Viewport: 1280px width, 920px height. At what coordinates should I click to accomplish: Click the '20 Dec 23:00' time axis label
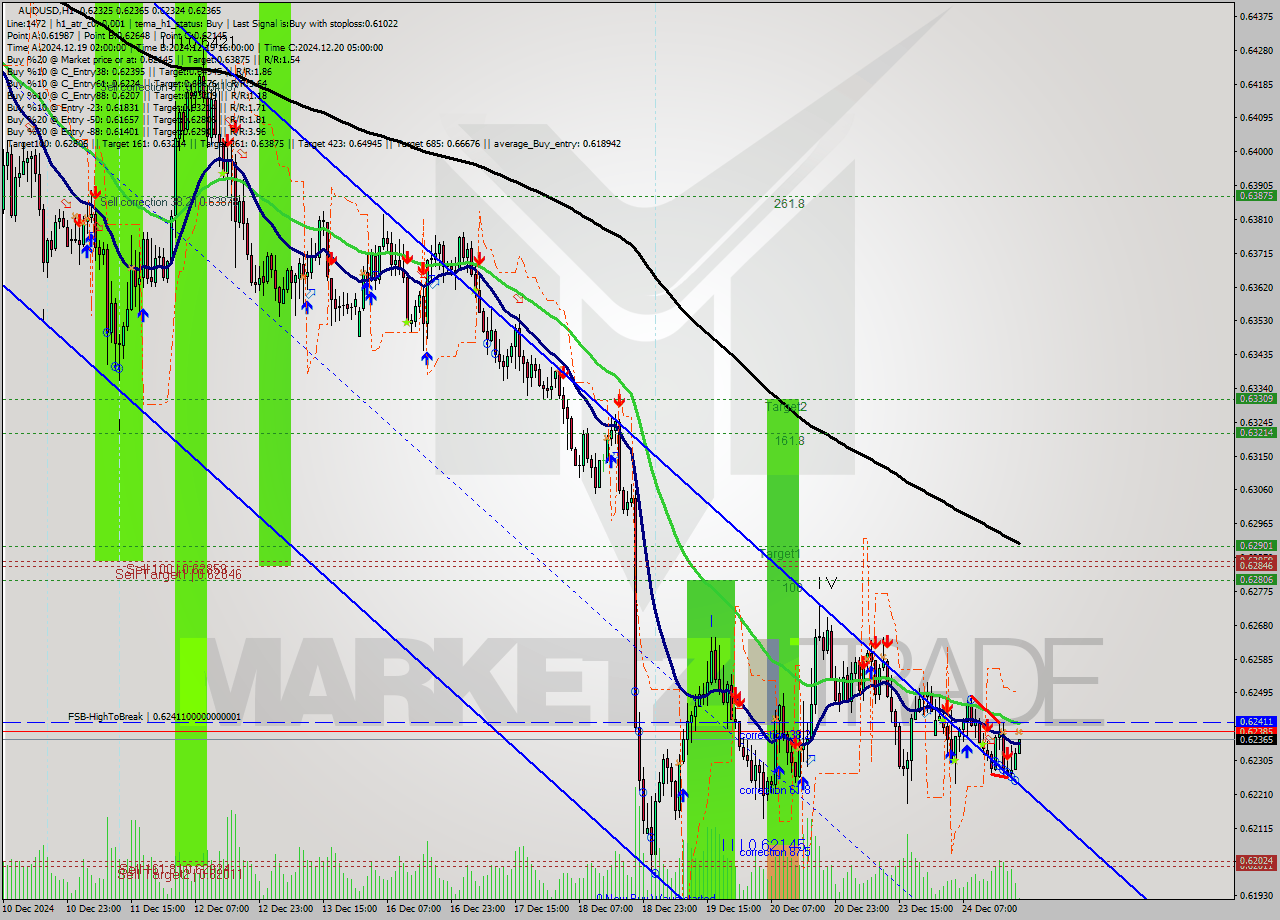[861, 909]
